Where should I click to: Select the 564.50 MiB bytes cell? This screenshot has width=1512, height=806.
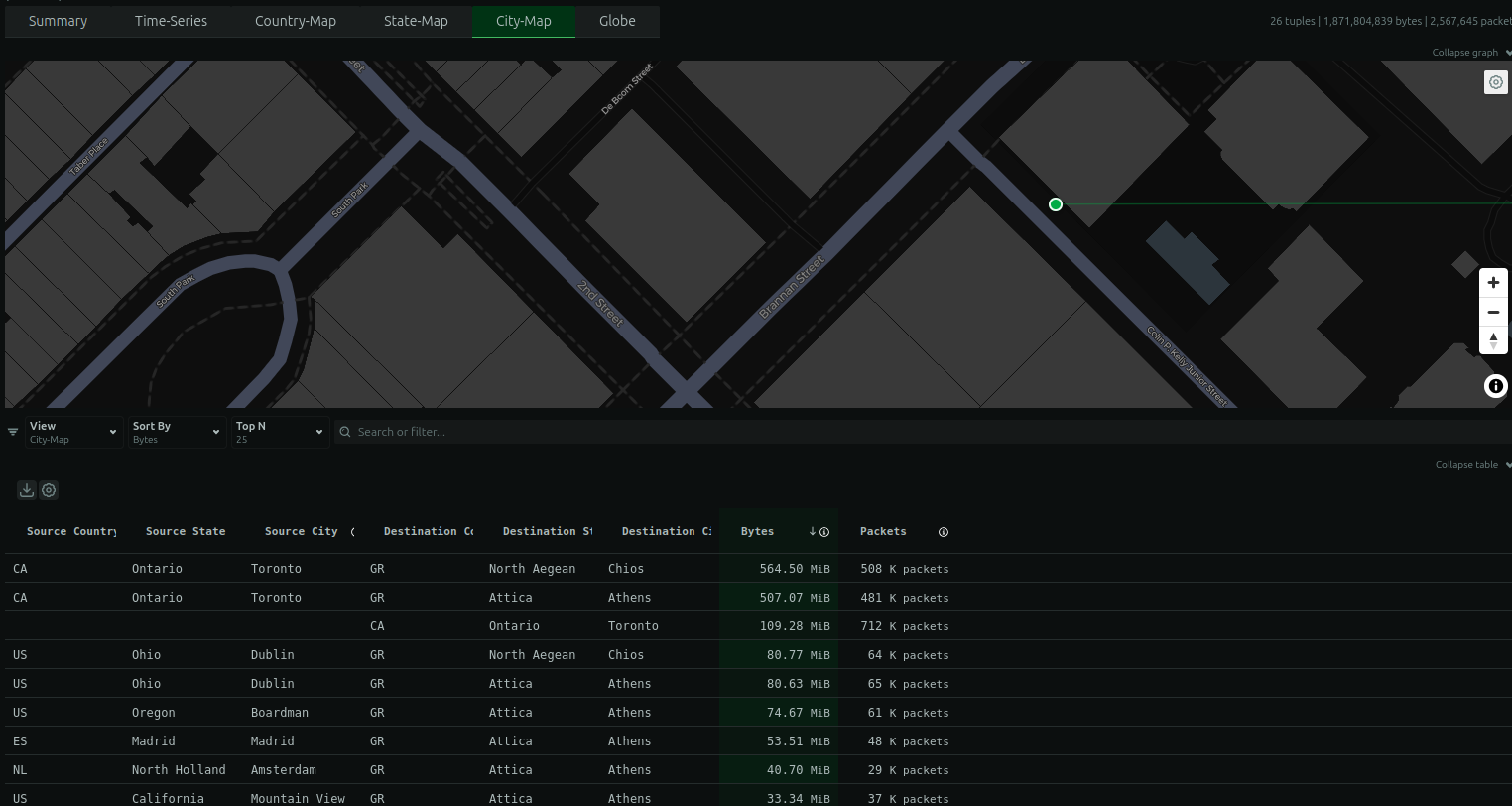(779, 569)
